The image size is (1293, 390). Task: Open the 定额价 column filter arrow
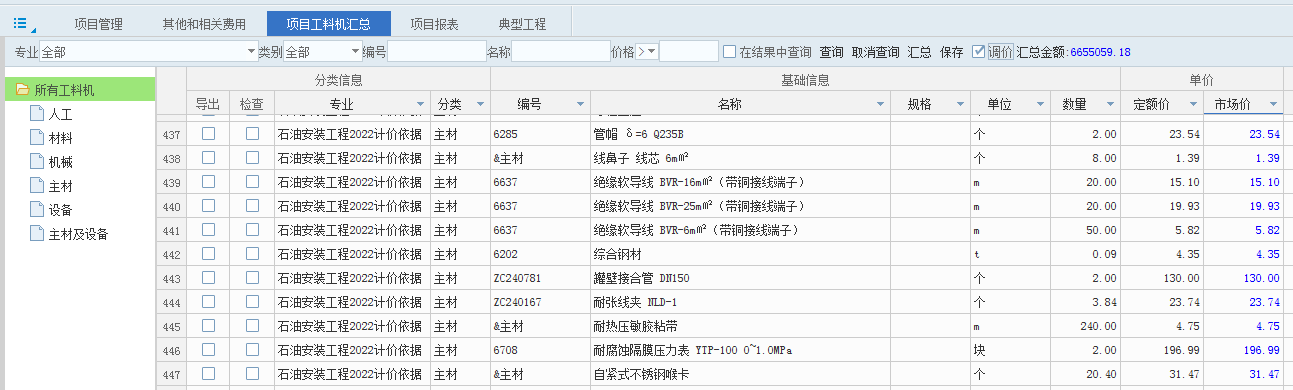[x=1193, y=104]
